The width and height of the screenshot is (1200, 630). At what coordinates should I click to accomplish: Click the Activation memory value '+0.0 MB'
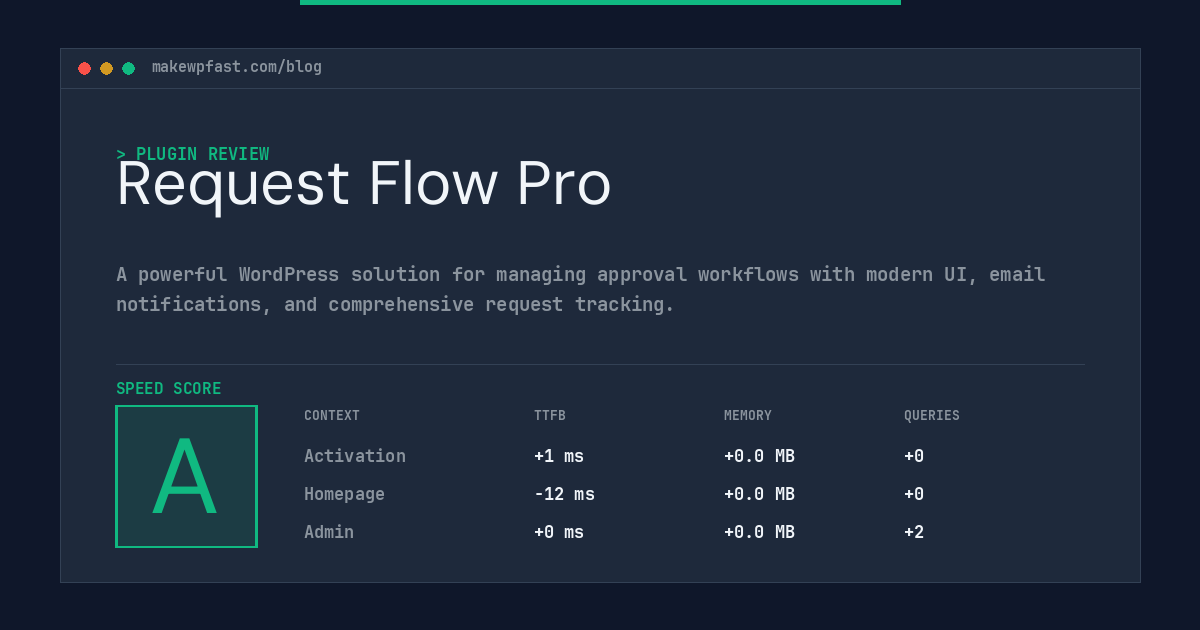click(759, 456)
